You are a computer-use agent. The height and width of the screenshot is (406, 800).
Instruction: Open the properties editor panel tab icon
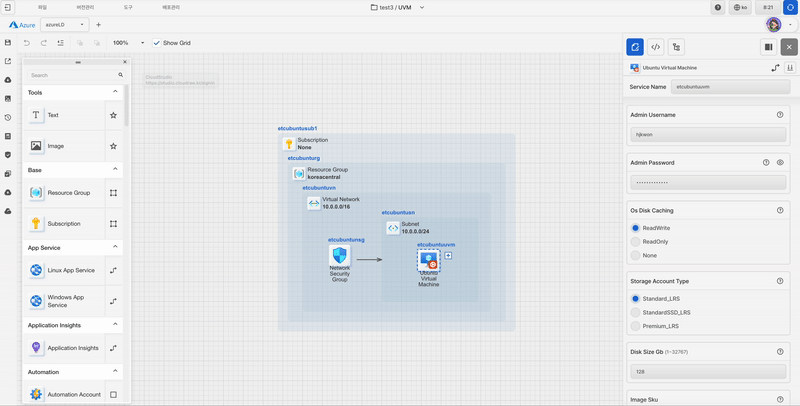click(635, 47)
